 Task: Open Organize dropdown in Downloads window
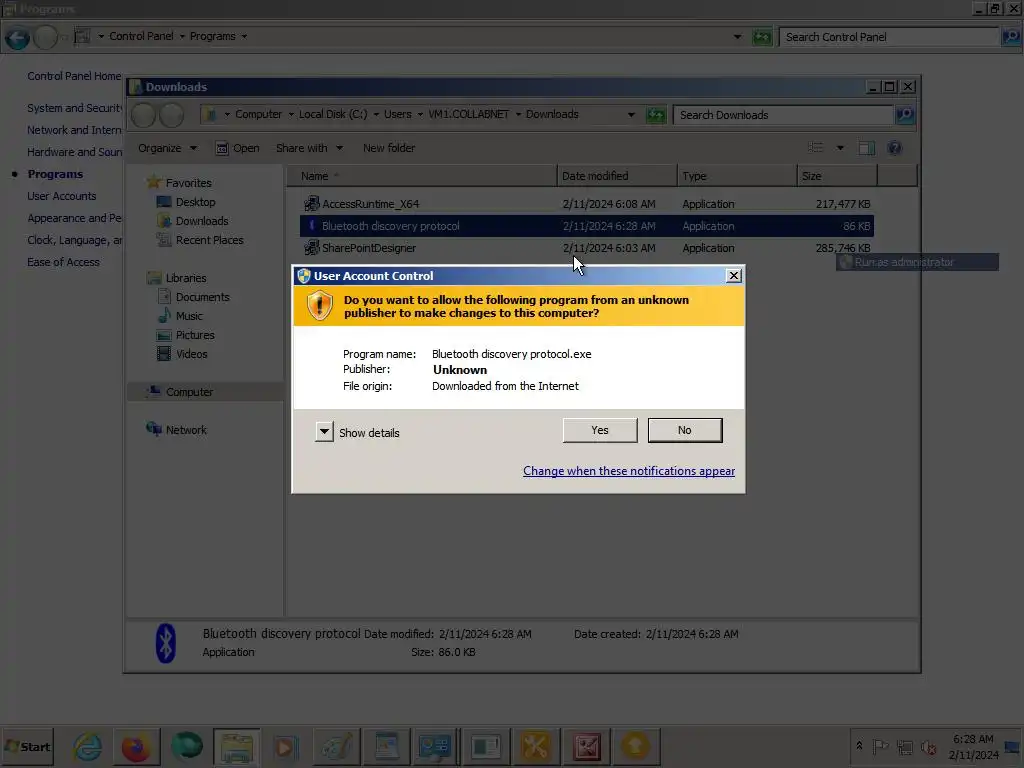(167, 148)
